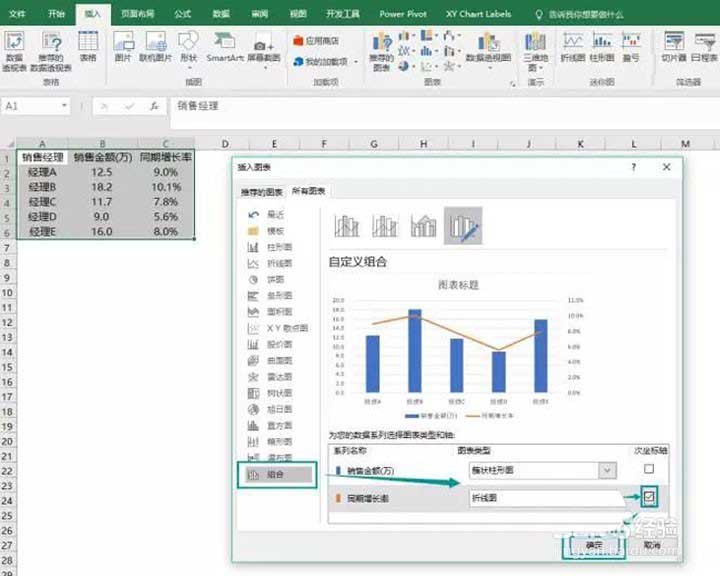Select the stacked area-column combo subtype
The image size is (720, 576).
click(423, 226)
